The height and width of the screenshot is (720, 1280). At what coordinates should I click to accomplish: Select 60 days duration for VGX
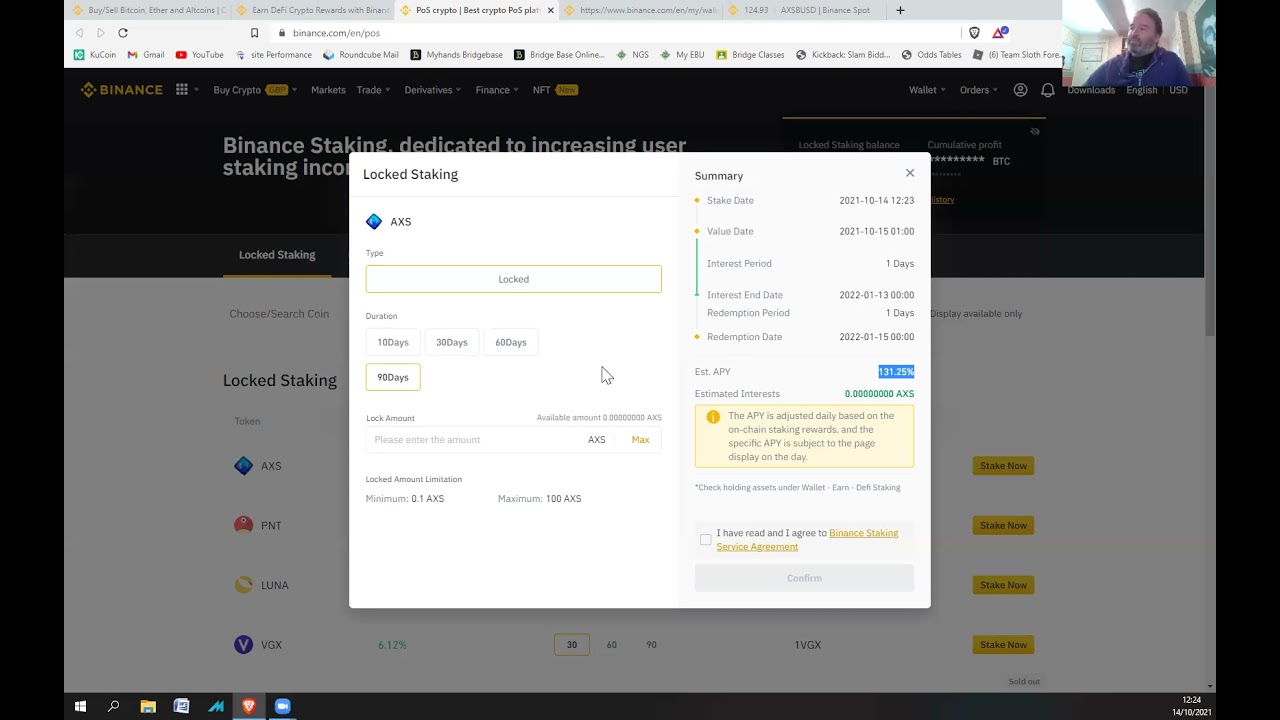point(612,645)
